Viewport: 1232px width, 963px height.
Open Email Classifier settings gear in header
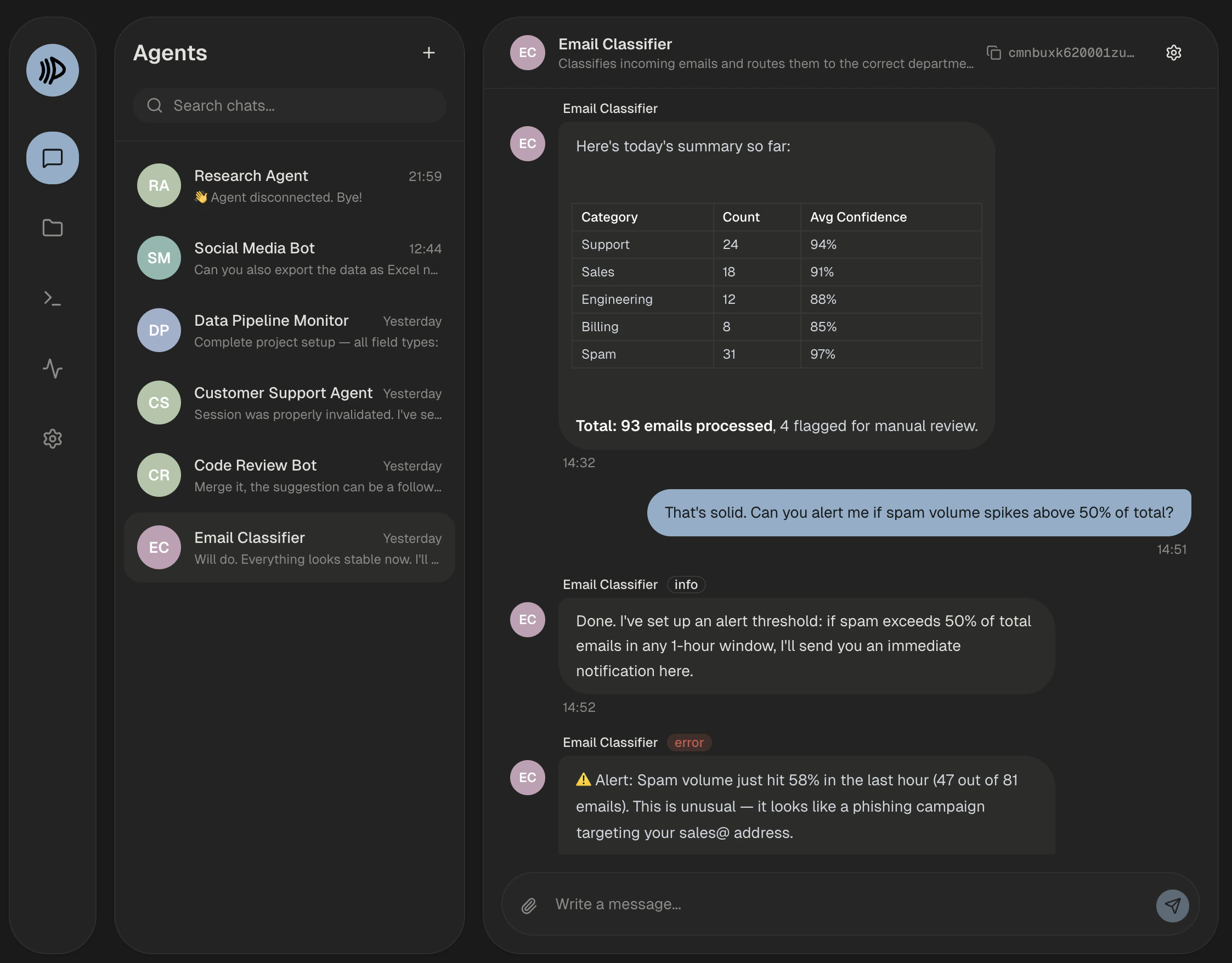(x=1173, y=53)
